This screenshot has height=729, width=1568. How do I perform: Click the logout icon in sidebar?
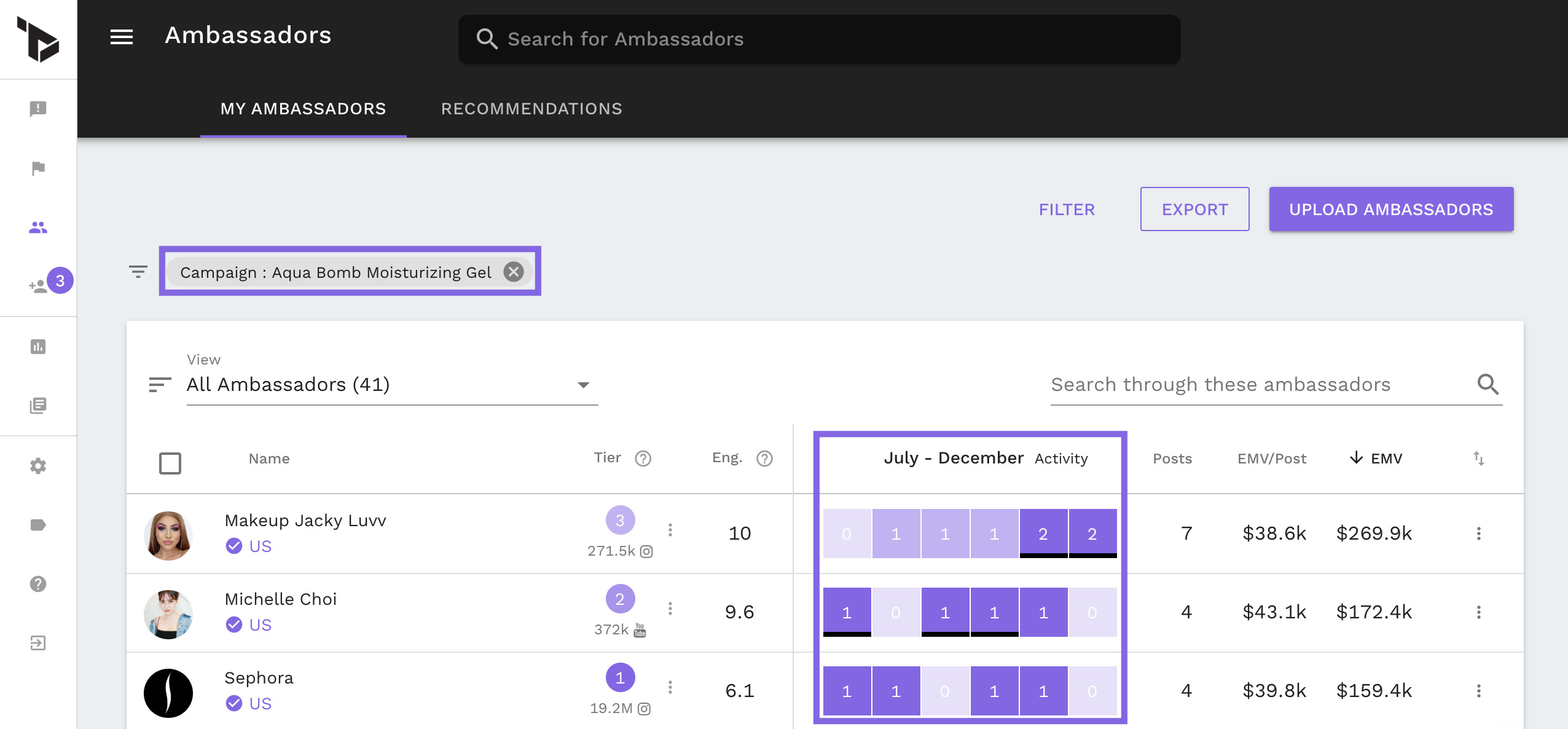[38, 643]
